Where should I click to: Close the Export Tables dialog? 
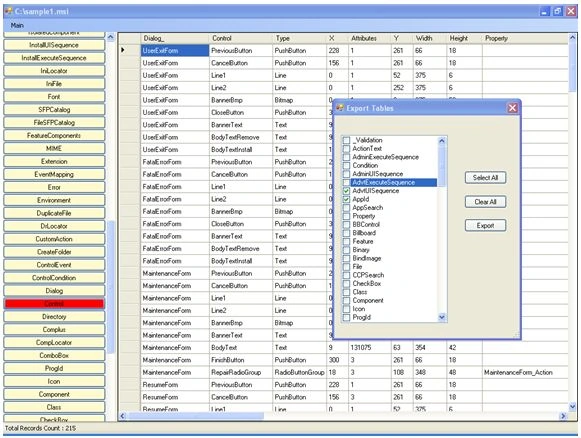pyautogui.click(x=512, y=108)
